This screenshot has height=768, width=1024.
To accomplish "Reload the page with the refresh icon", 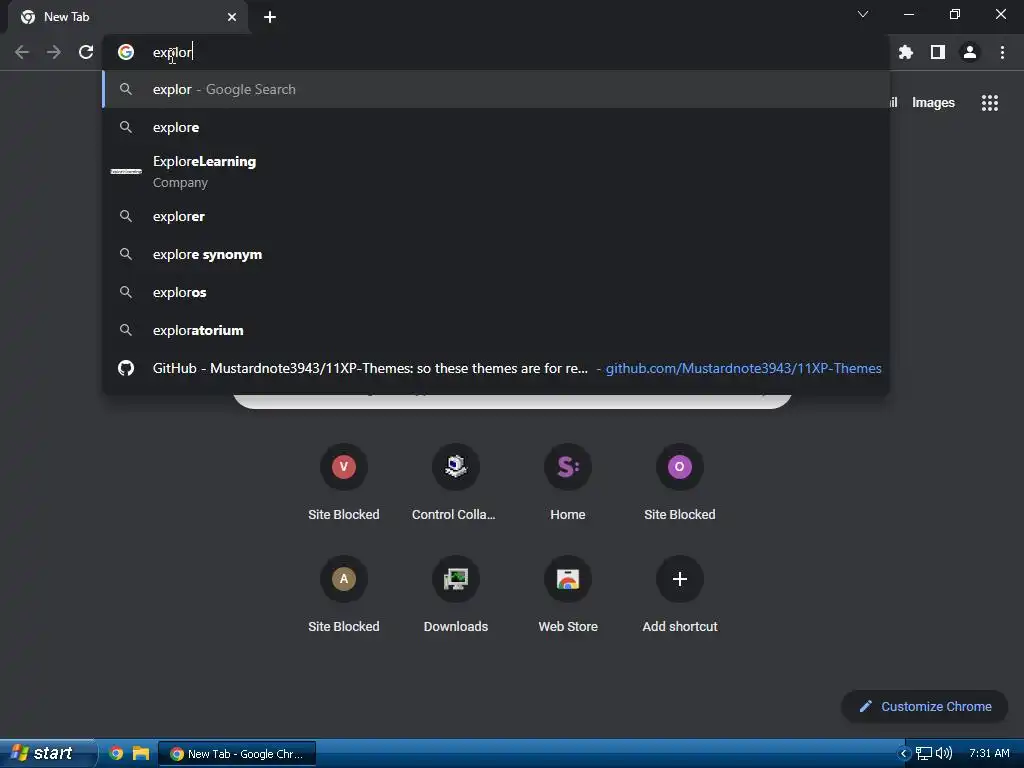I will 86,52.
